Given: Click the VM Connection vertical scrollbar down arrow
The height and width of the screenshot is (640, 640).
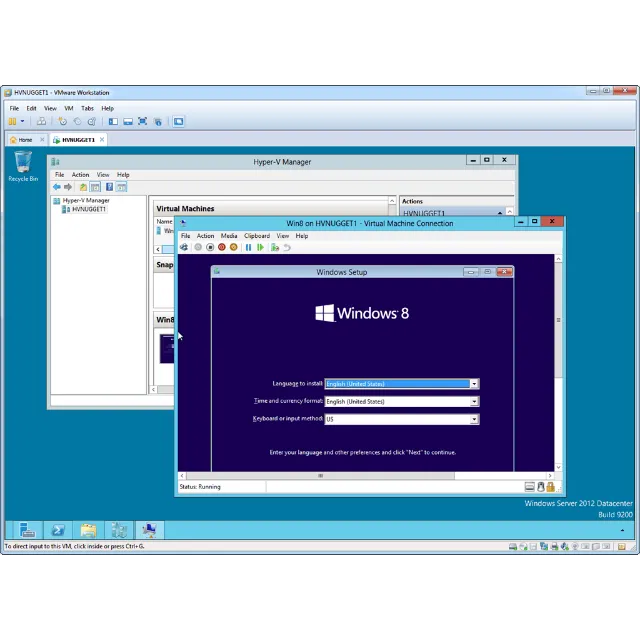Looking at the screenshot, I should [x=558, y=467].
